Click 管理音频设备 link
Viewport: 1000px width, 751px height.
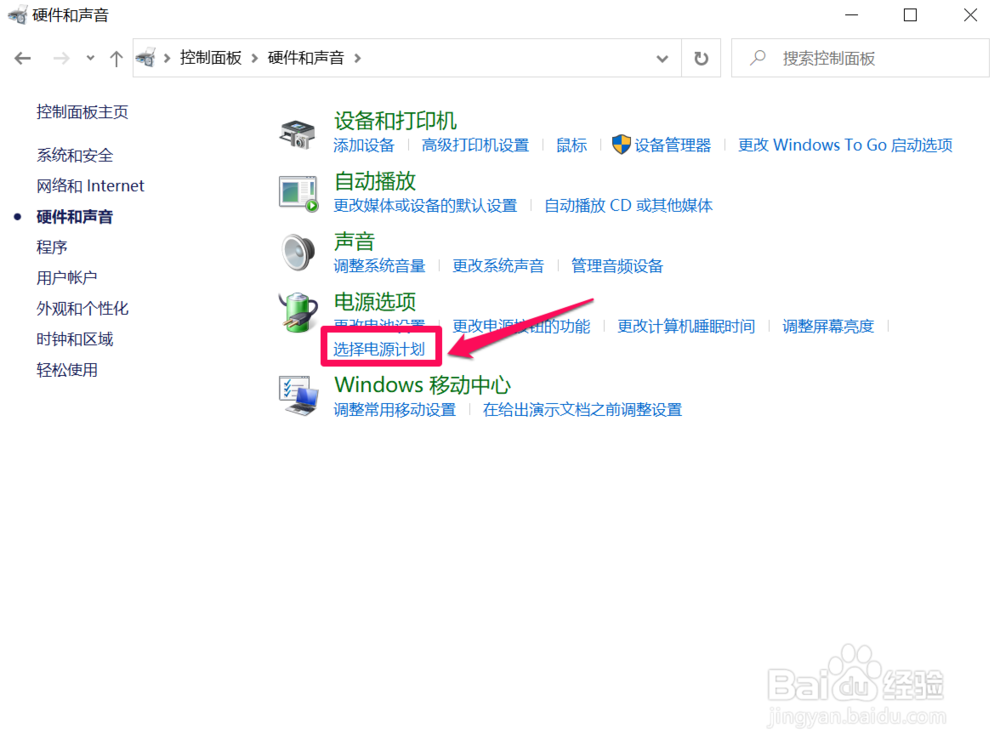(617, 266)
